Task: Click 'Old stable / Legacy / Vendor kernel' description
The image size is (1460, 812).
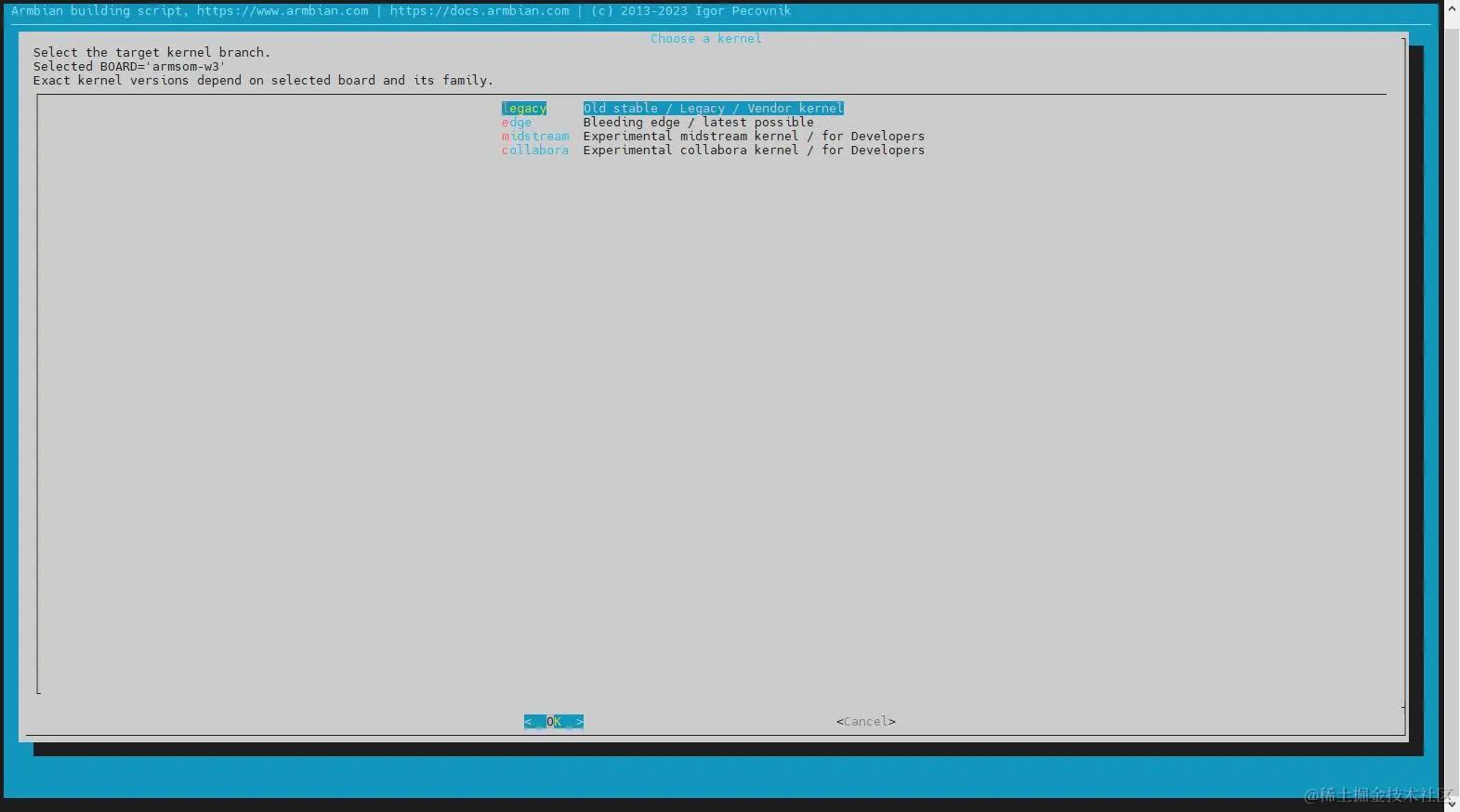Action: tap(714, 109)
